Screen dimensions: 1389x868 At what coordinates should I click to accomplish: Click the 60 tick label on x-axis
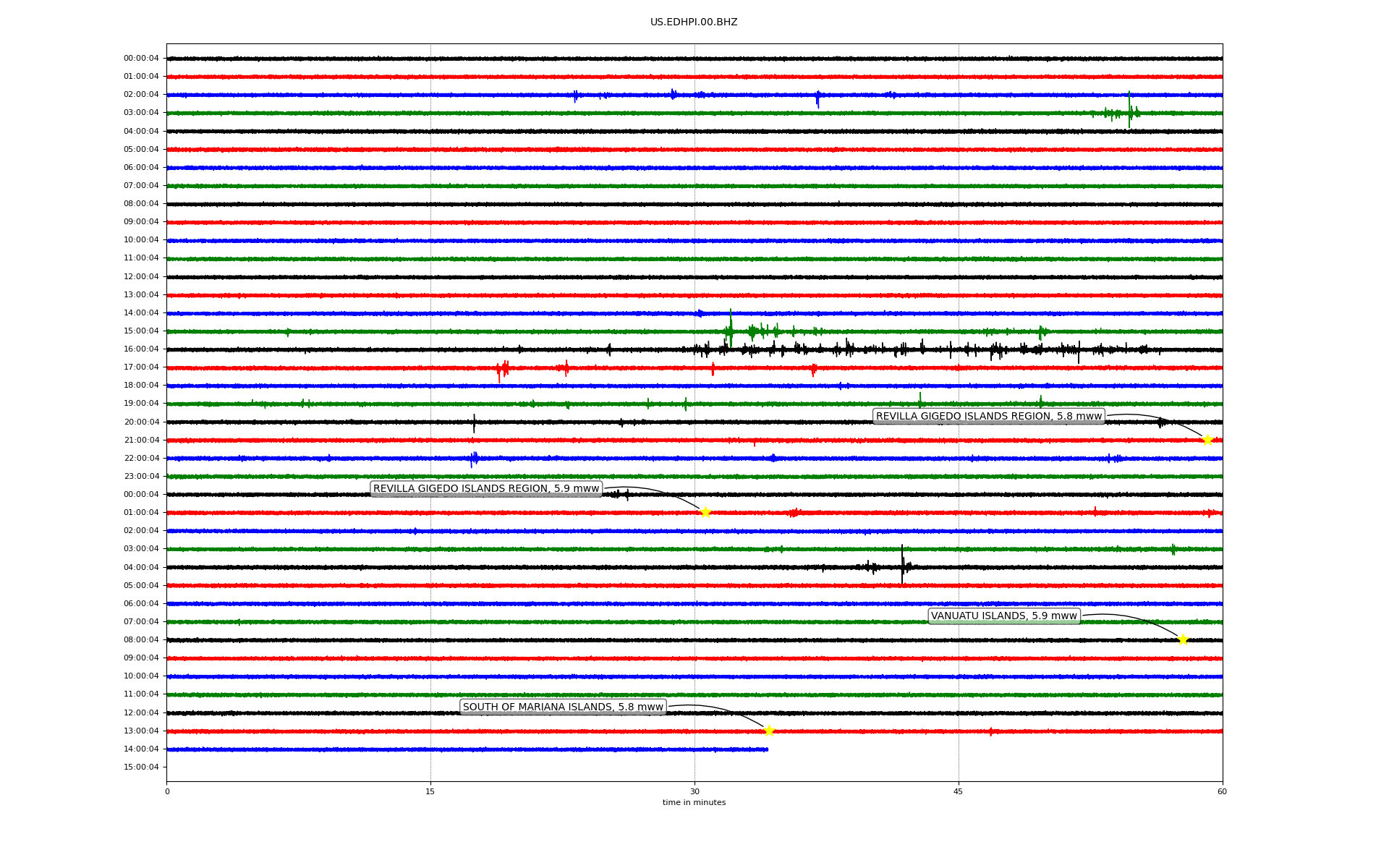click(1222, 791)
